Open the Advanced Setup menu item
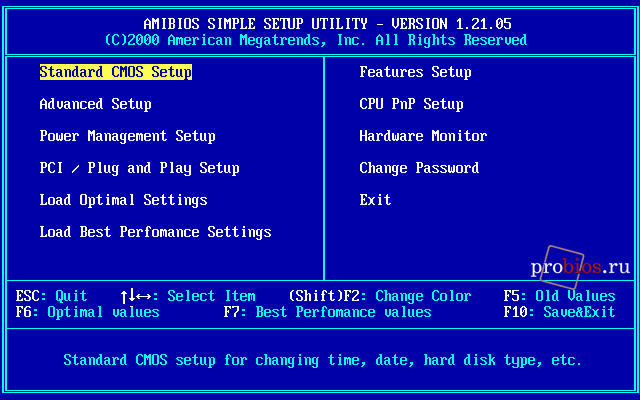 pos(96,104)
